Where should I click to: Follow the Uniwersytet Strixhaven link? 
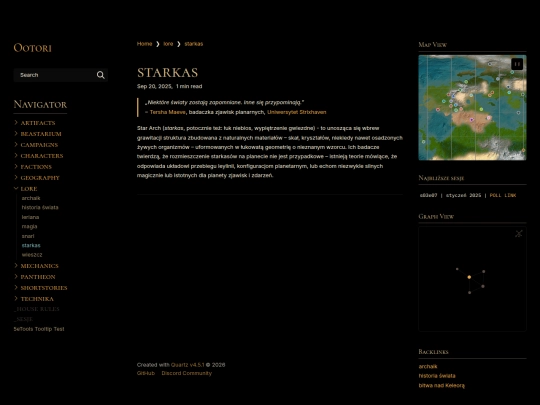[297, 112]
